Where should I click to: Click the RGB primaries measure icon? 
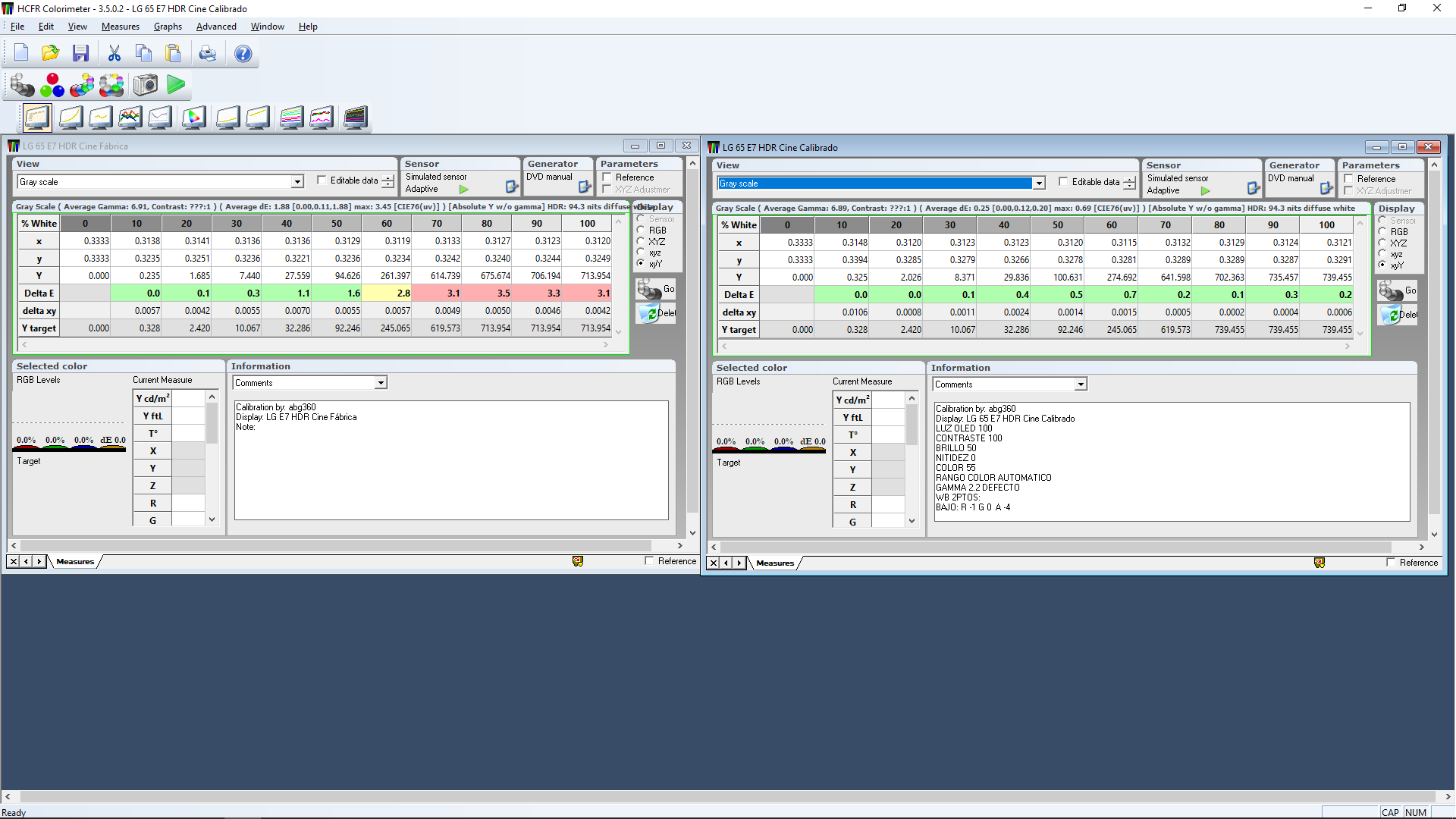point(52,85)
